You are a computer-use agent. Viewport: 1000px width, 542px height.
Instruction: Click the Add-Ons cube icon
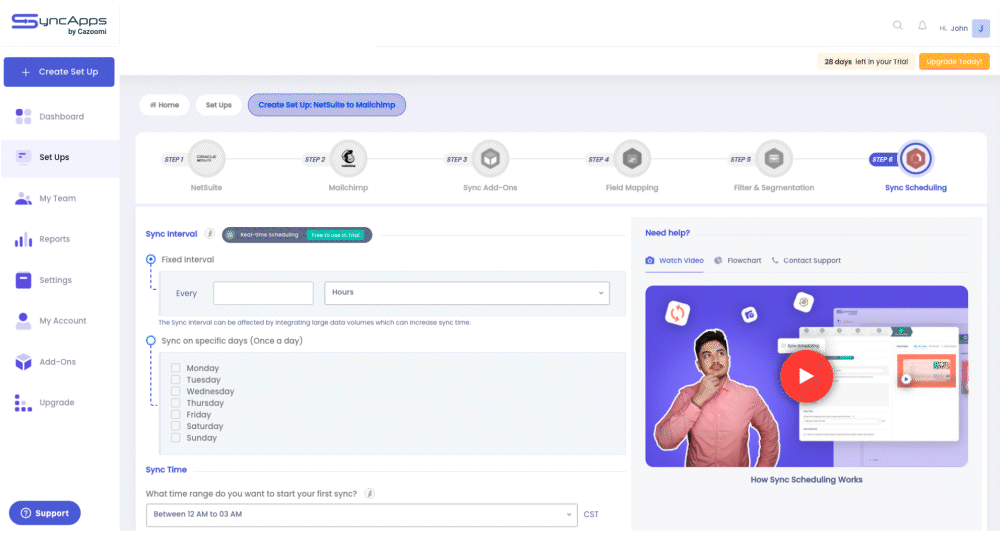point(24,362)
